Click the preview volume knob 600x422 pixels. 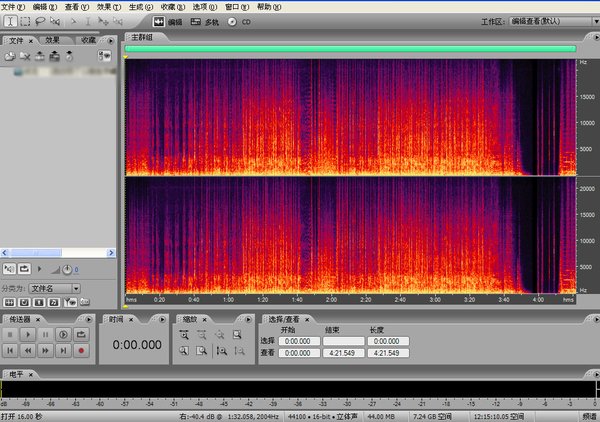click(x=67, y=270)
